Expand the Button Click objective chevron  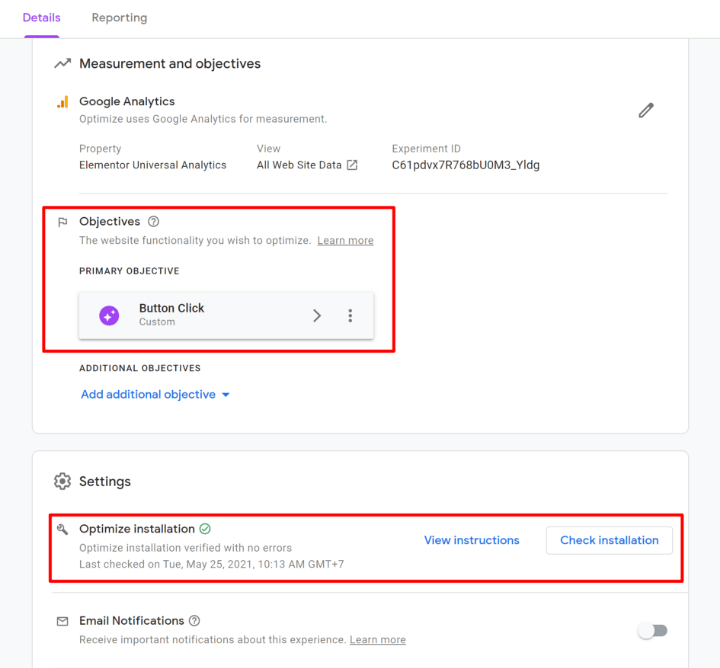coord(317,316)
